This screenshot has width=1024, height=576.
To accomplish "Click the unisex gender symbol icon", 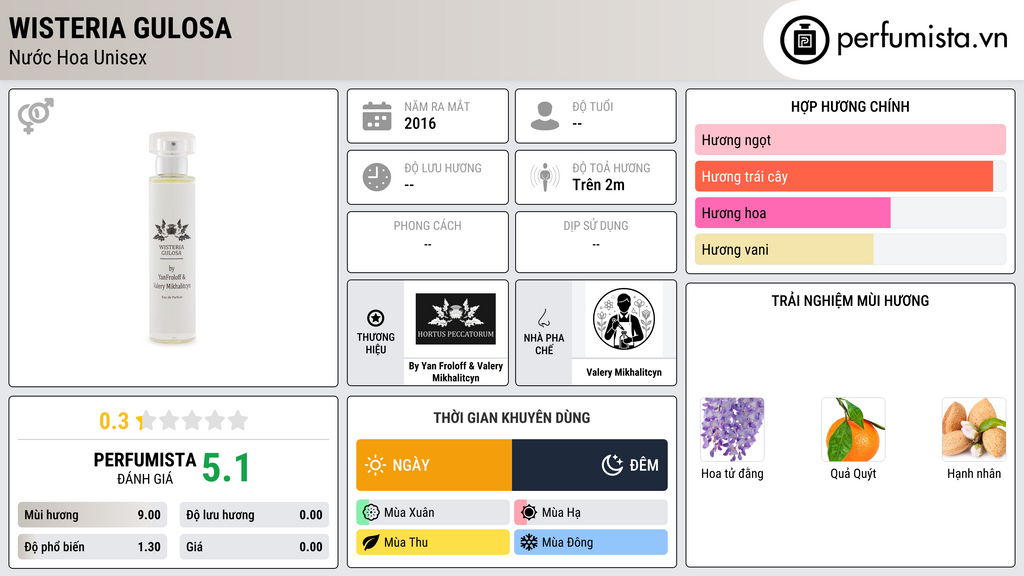I will tap(36, 116).
